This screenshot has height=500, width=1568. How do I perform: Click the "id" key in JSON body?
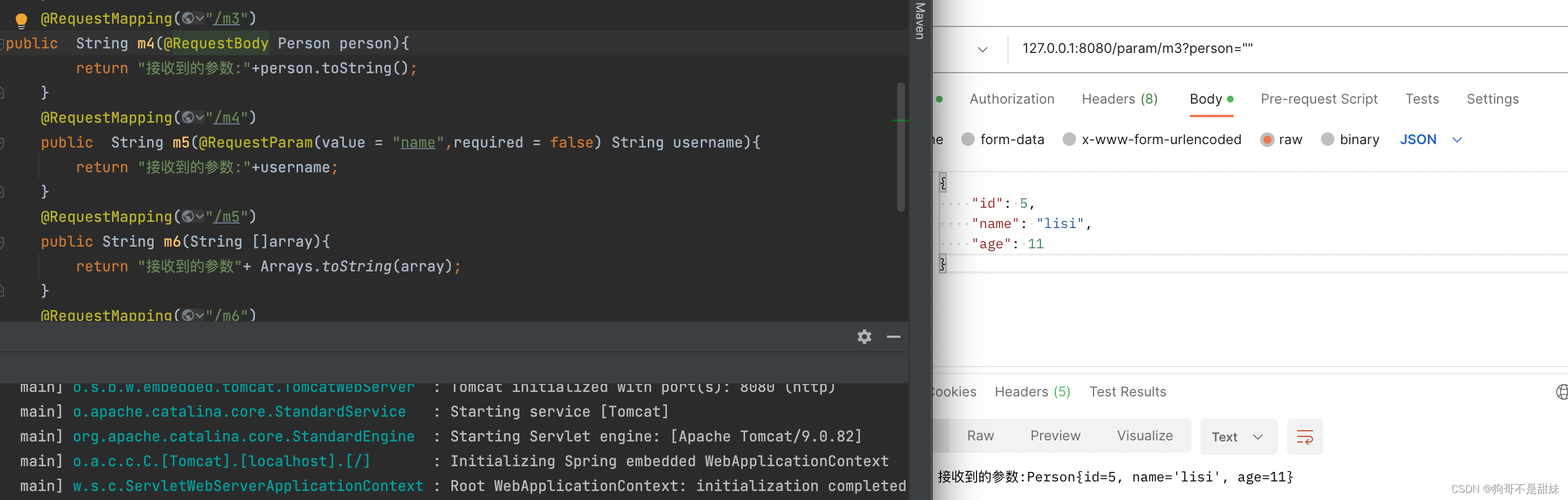click(x=987, y=203)
